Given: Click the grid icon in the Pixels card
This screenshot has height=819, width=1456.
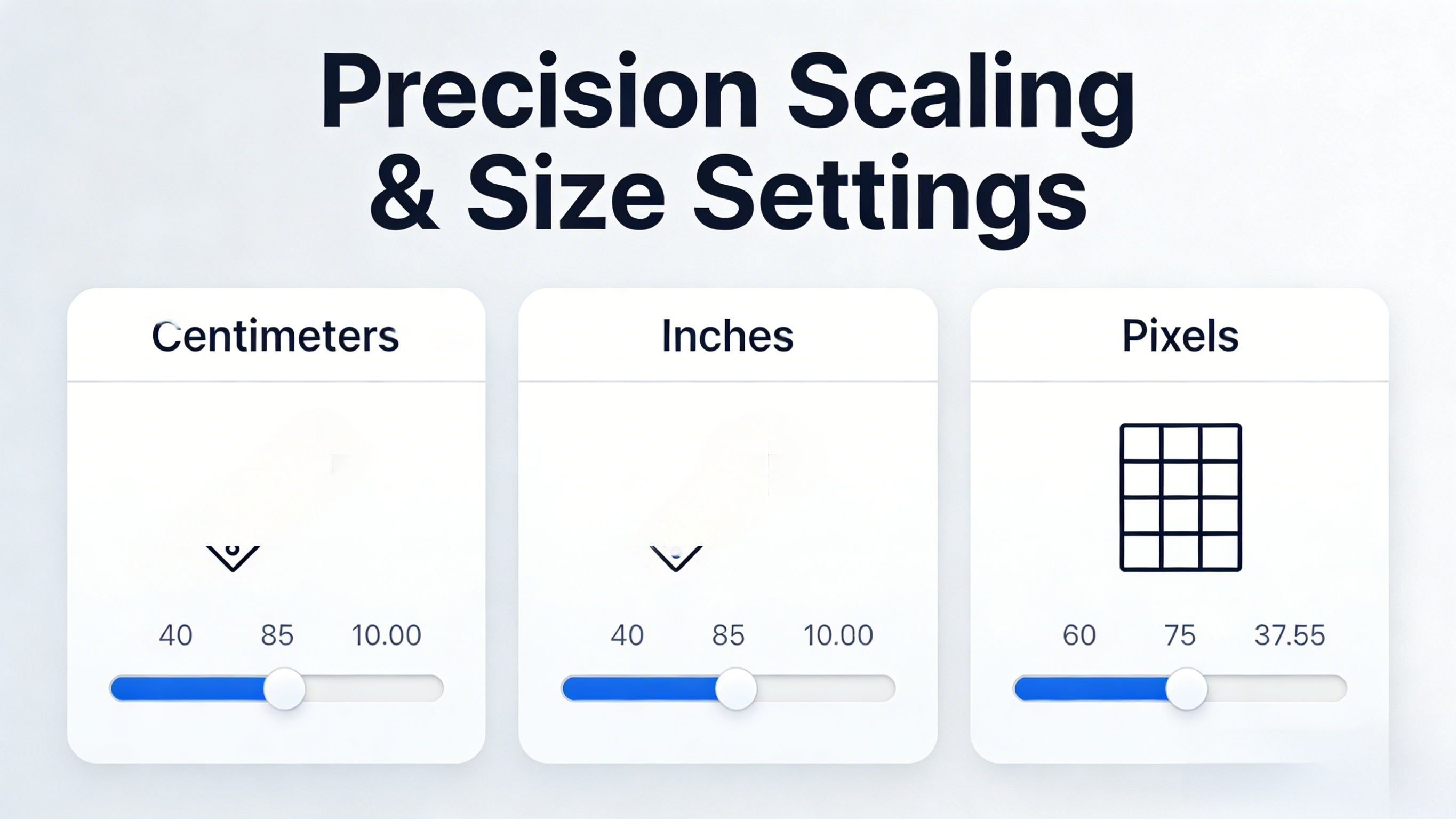Looking at the screenshot, I should pyautogui.click(x=1180, y=497).
